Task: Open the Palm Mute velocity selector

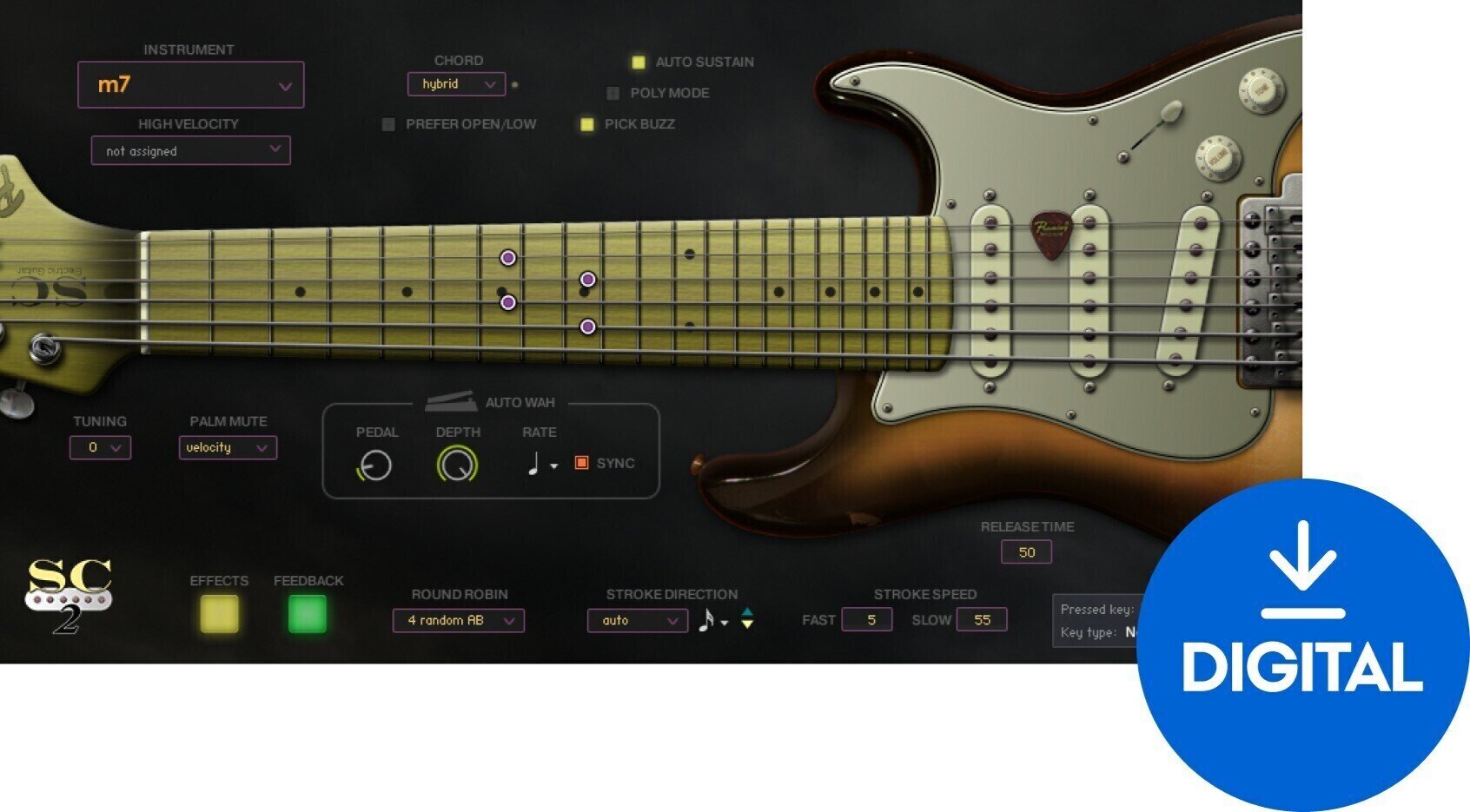Action: [x=227, y=447]
